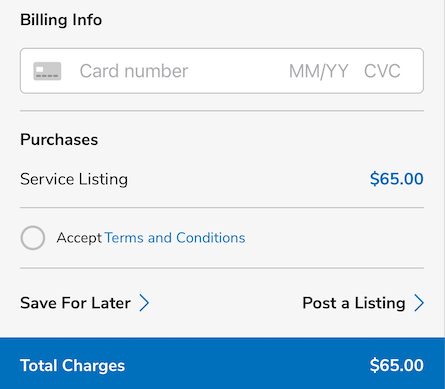Tap the Total Charges label

[72, 366]
